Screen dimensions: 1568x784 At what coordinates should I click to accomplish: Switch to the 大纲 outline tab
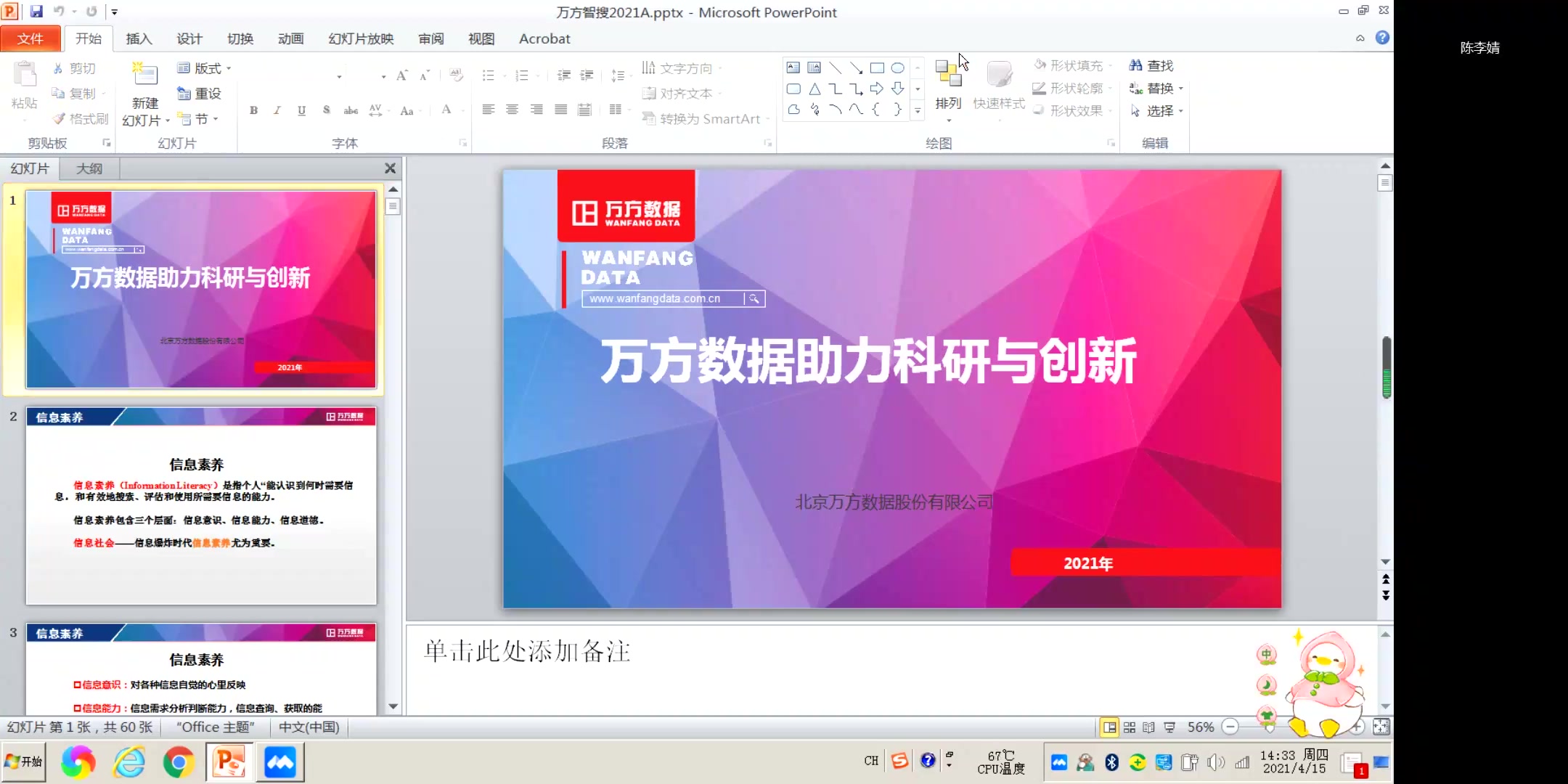pyautogui.click(x=89, y=168)
